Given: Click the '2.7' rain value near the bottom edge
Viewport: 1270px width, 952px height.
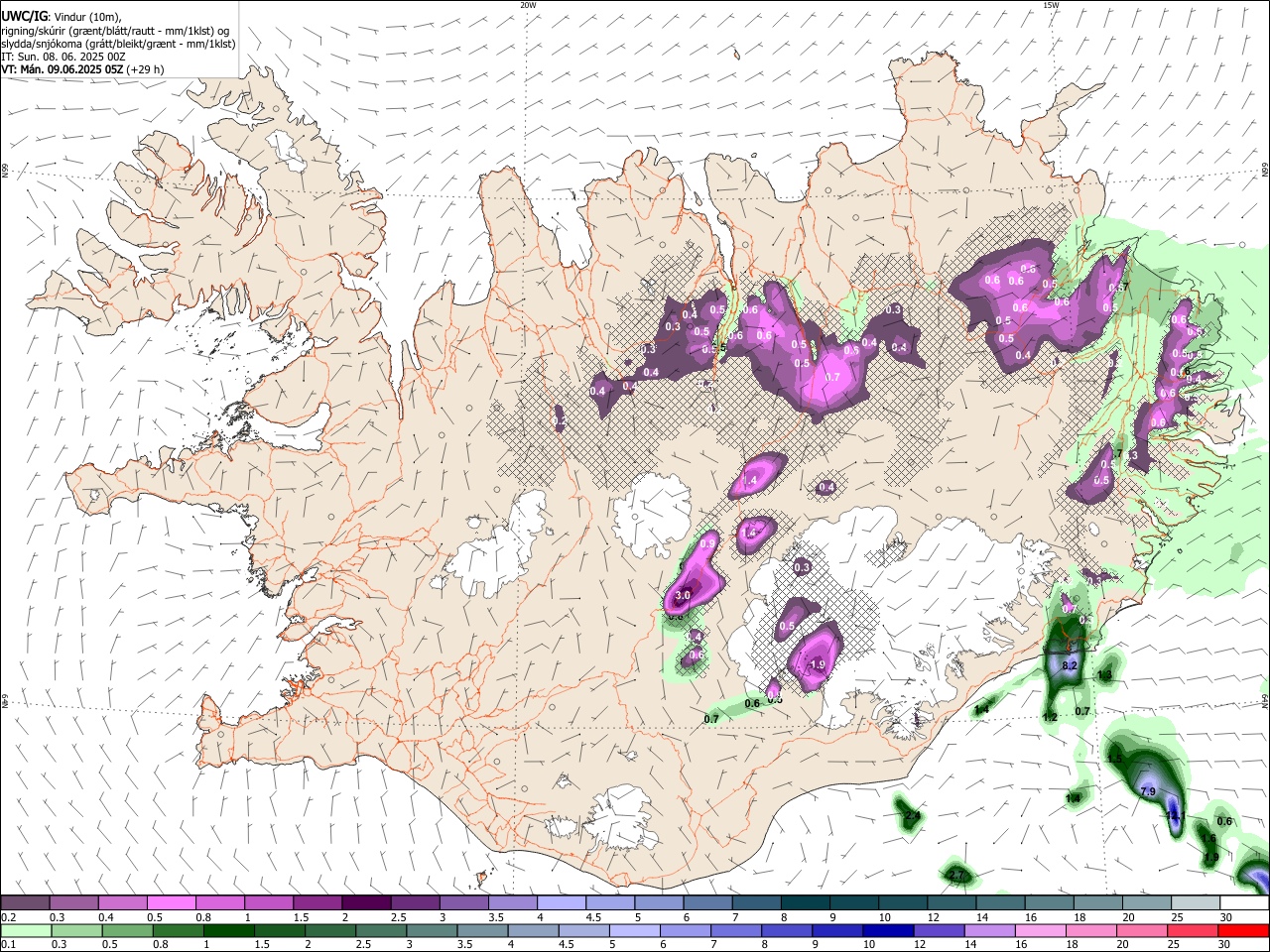Looking at the screenshot, I should pos(956,876).
